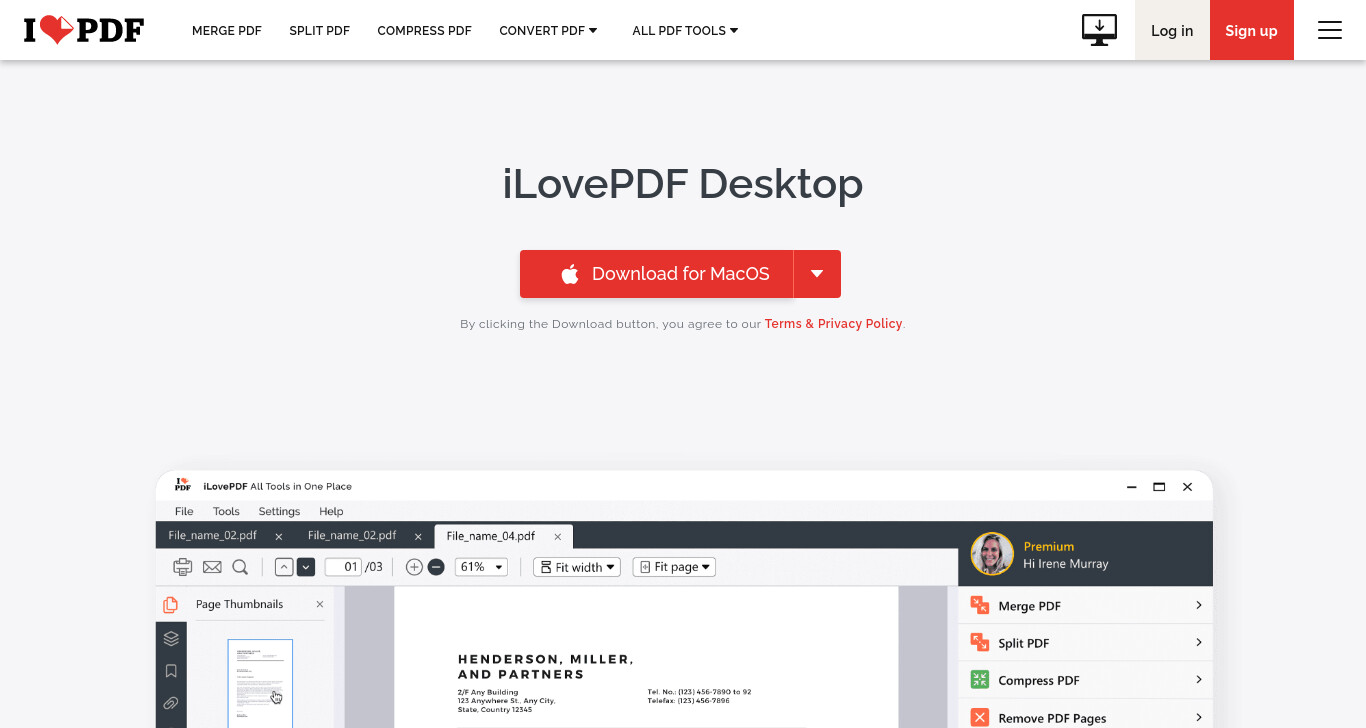The width and height of the screenshot is (1366, 728).
Task: Click Download for MacOS button
Action: [657, 274]
